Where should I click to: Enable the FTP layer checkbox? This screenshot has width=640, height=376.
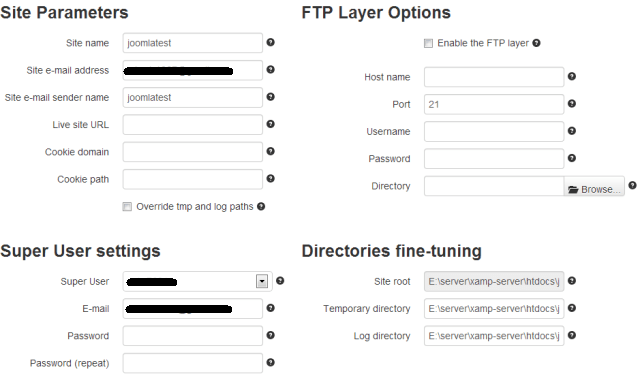(428, 43)
